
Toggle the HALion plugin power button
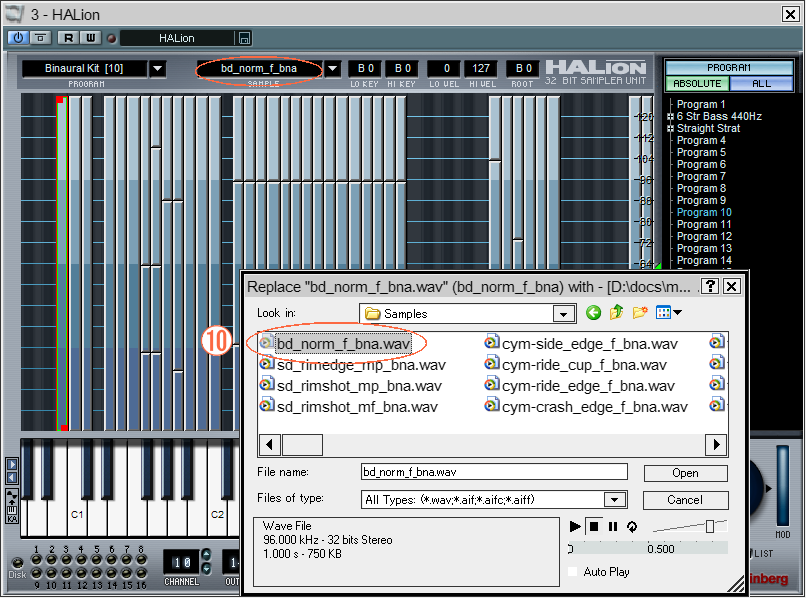(x=18, y=38)
